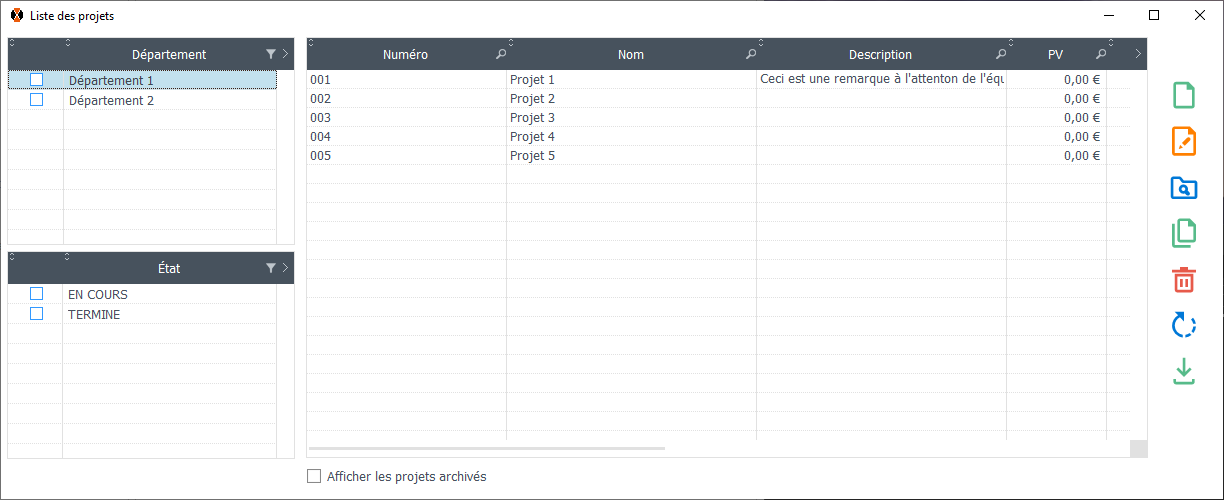Click the filter icon in Département header
This screenshot has width=1224, height=500.
(271, 54)
